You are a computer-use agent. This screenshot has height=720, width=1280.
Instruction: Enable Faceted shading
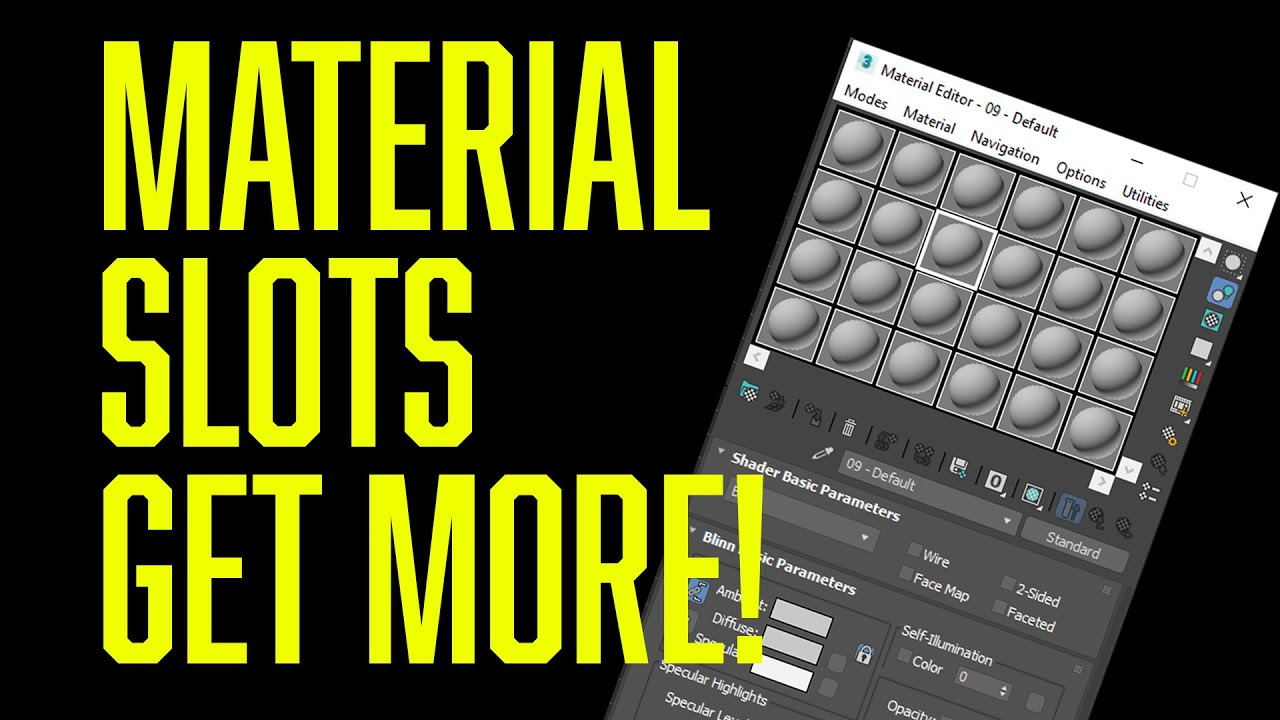pos(1000,607)
